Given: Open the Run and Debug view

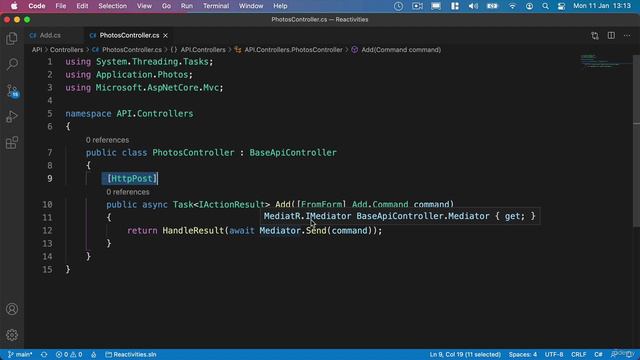Looking at the screenshot, I should click(12, 117).
